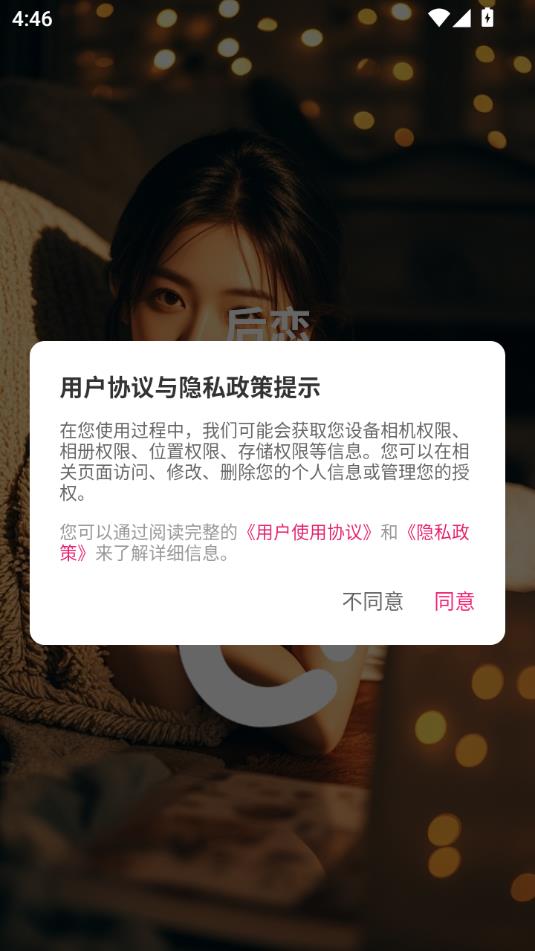535x951 pixels.
Task: Open the 《隐私政策 link text
Action: 435,532
